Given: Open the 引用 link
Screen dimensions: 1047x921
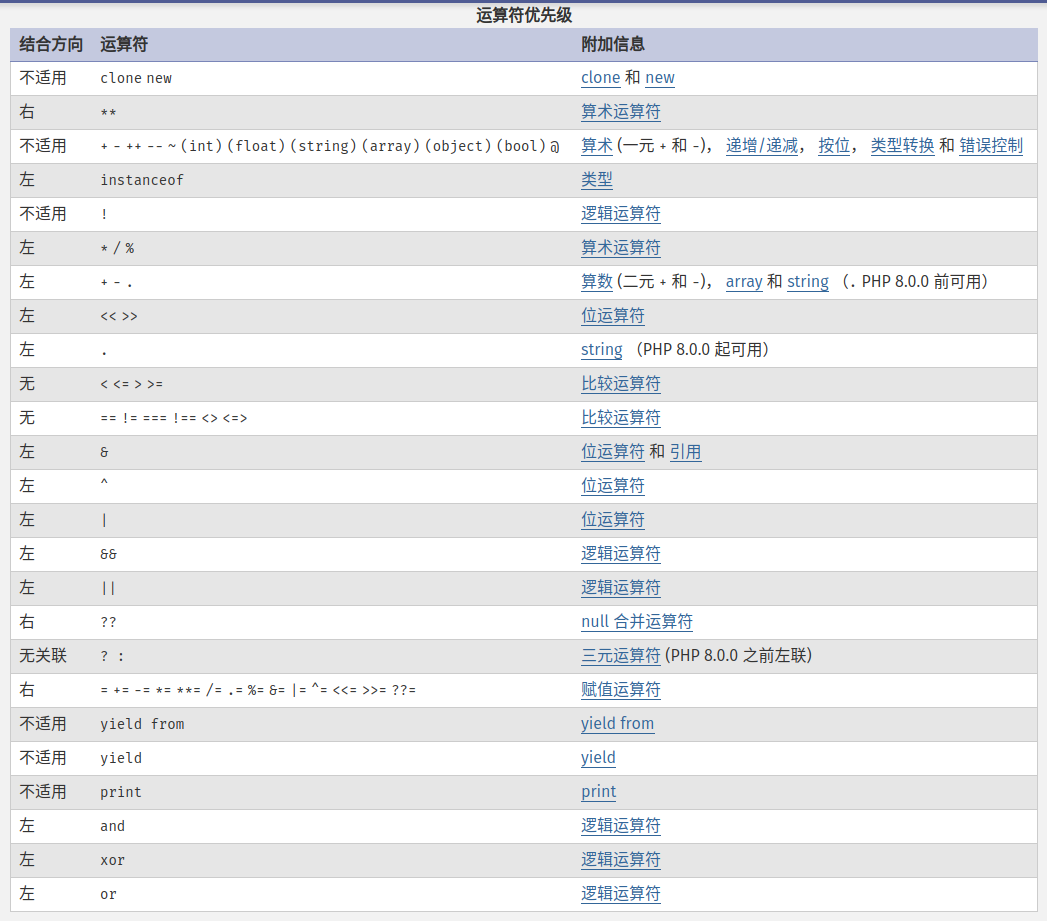Looking at the screenshot, I should tap(685, 452).
